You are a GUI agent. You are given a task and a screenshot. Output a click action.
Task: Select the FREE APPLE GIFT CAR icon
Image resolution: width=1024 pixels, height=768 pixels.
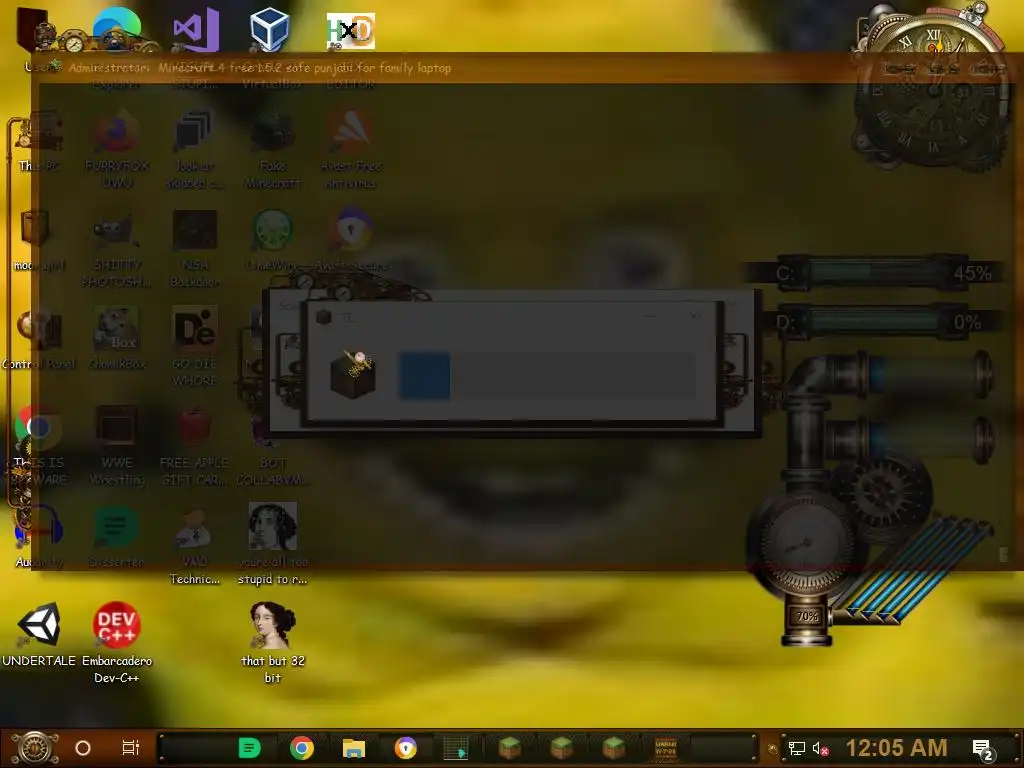195,427
